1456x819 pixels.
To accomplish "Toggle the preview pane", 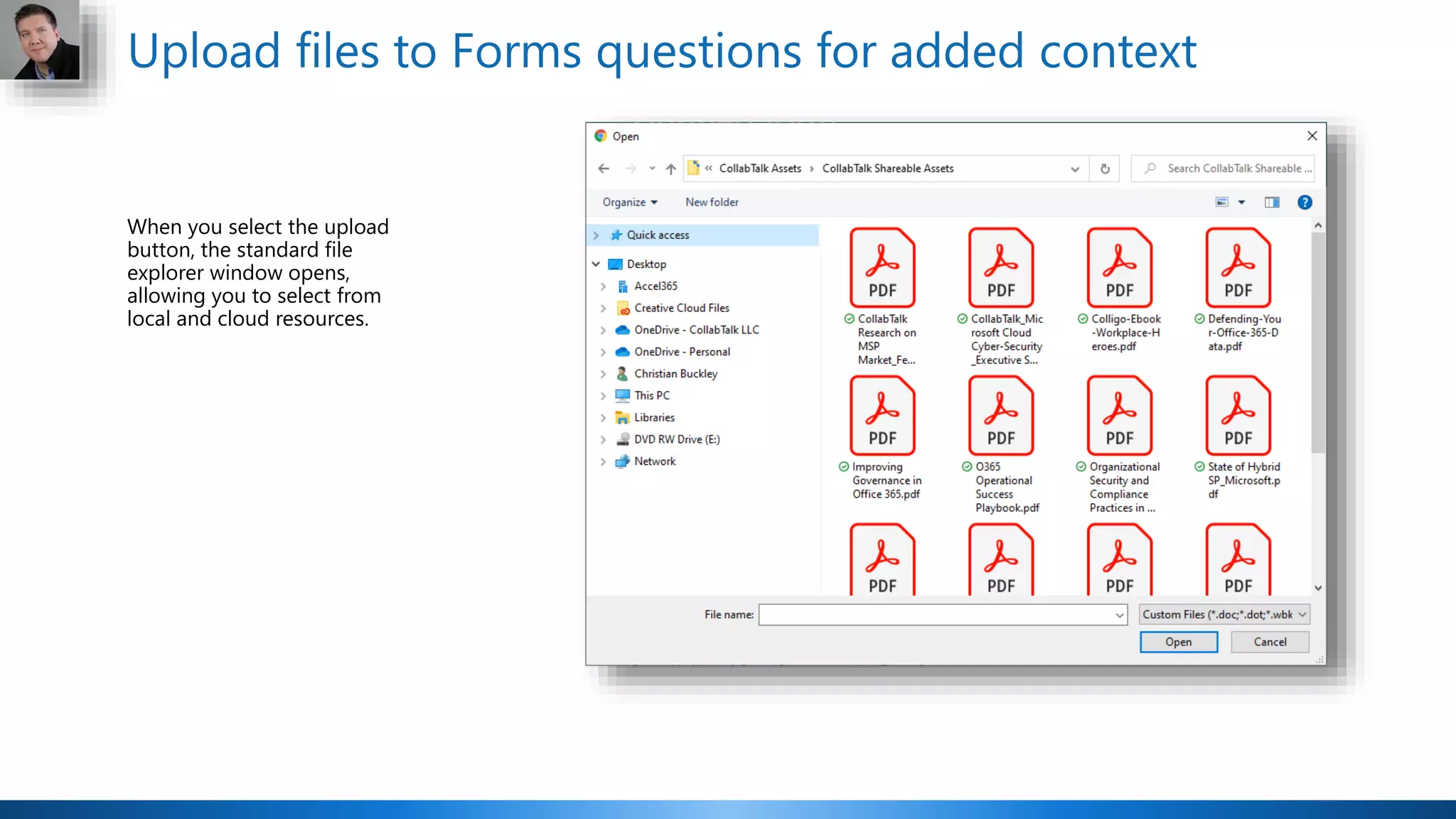I will (1272, 203).
